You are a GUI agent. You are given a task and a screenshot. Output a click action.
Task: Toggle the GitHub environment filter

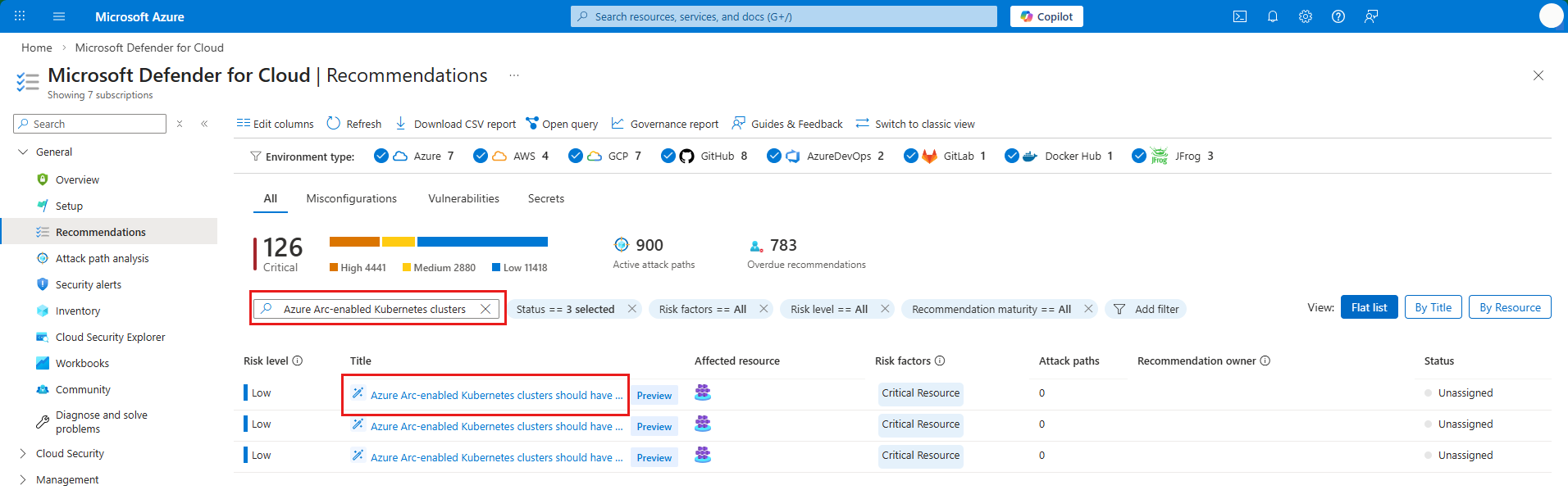(668, 156)
